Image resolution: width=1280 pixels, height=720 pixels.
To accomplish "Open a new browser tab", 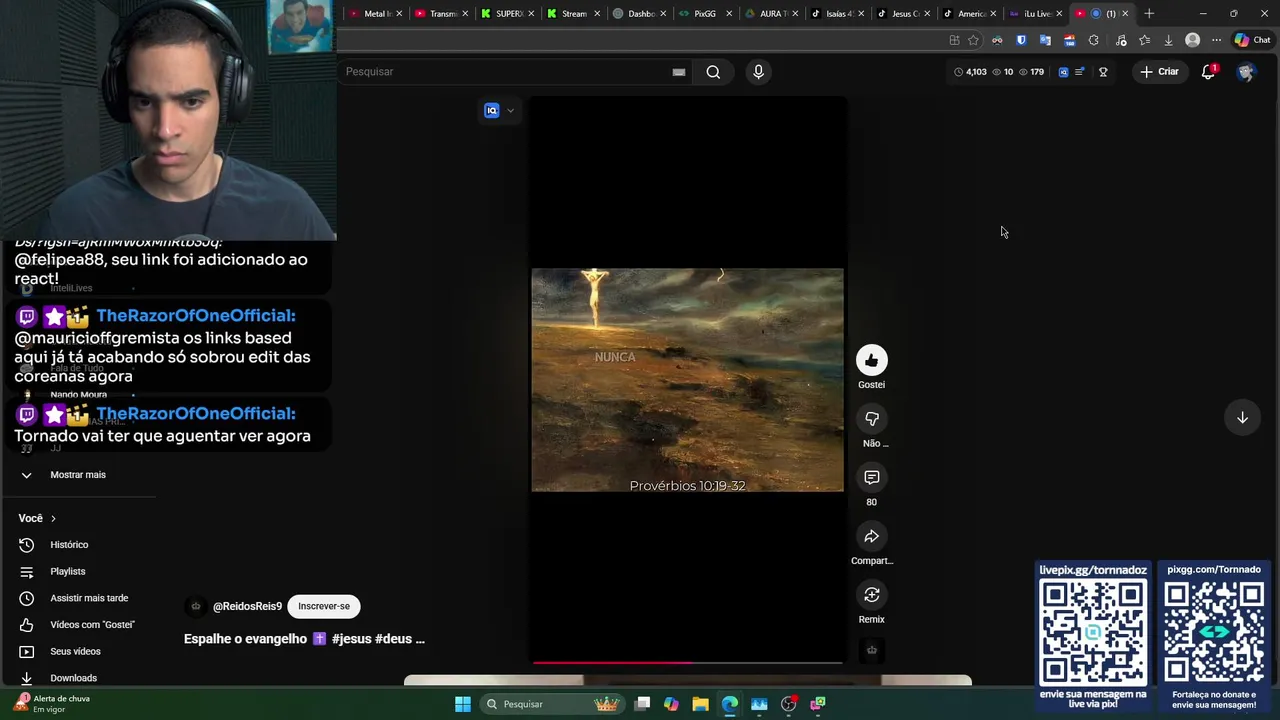I will pyautogui.click(x=1149, y=14).
